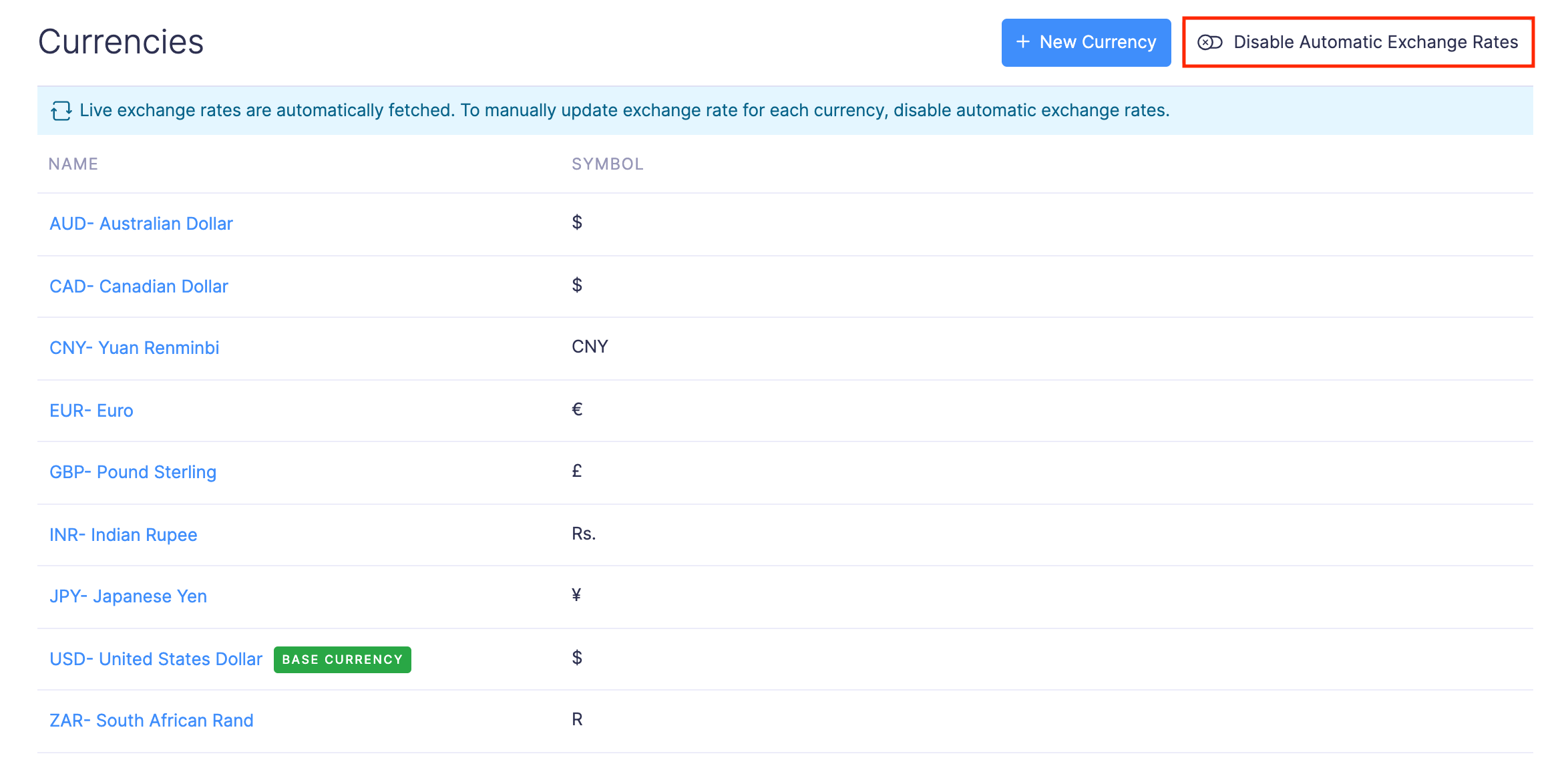Click the Currencies page heading
1568x768 pixels.
coord(121,42)
